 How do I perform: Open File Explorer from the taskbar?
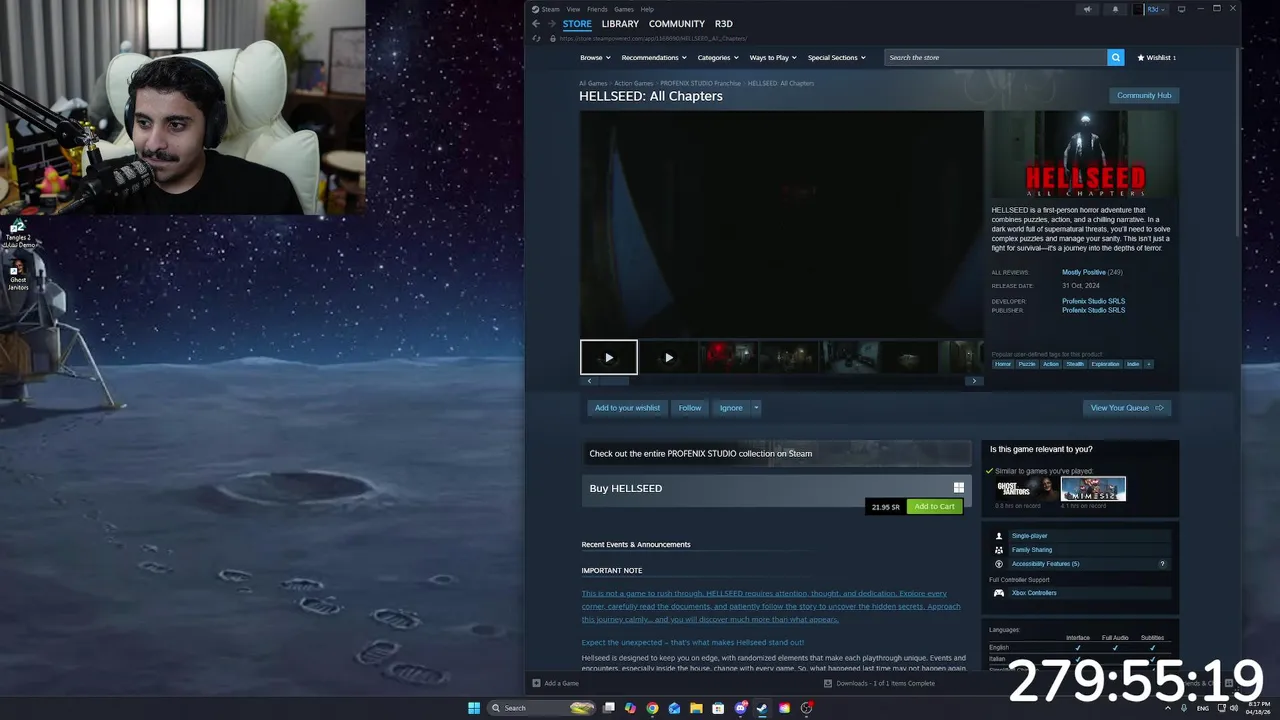[x=696, y=708]
